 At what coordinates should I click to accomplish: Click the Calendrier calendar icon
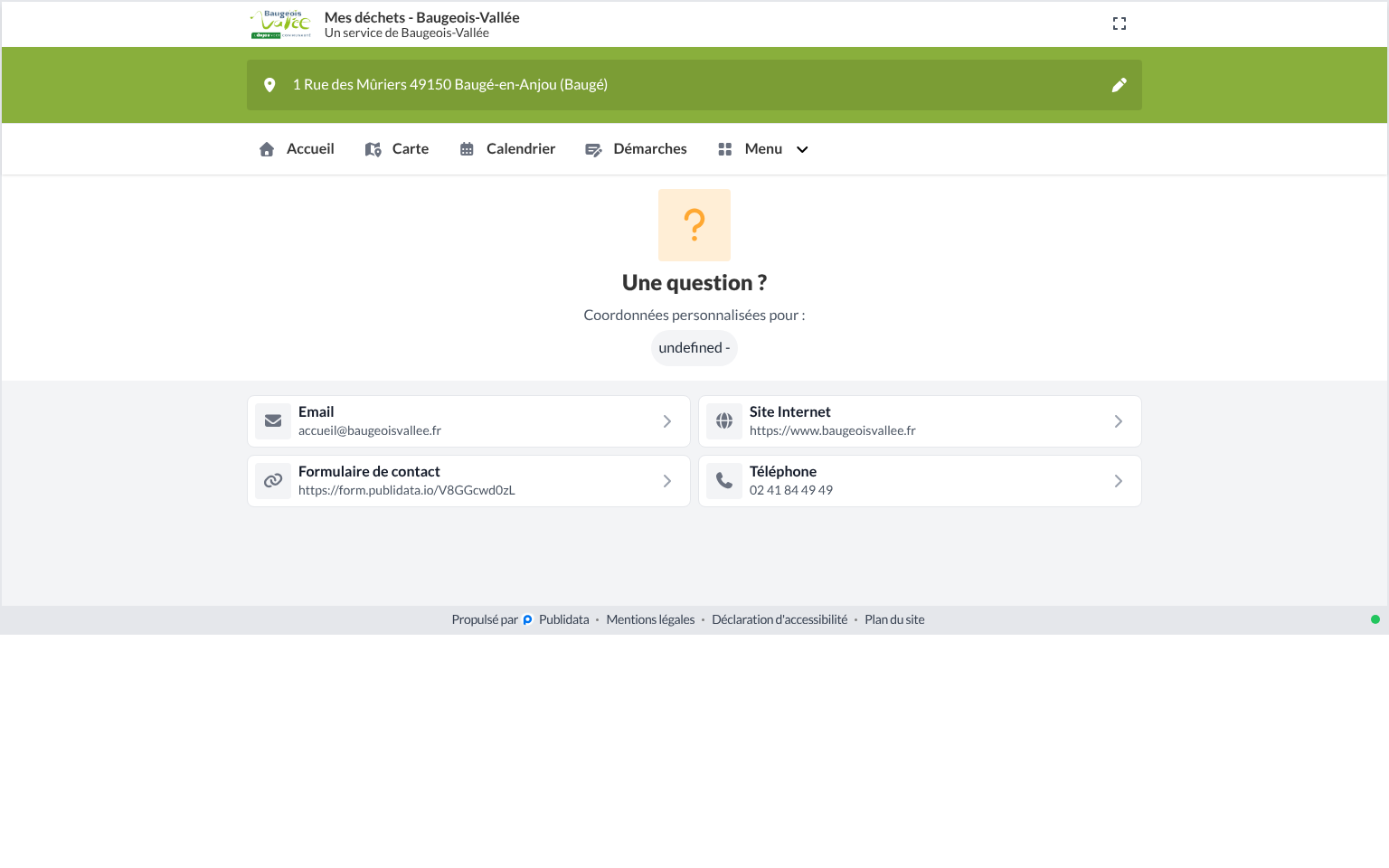[467, 149]
